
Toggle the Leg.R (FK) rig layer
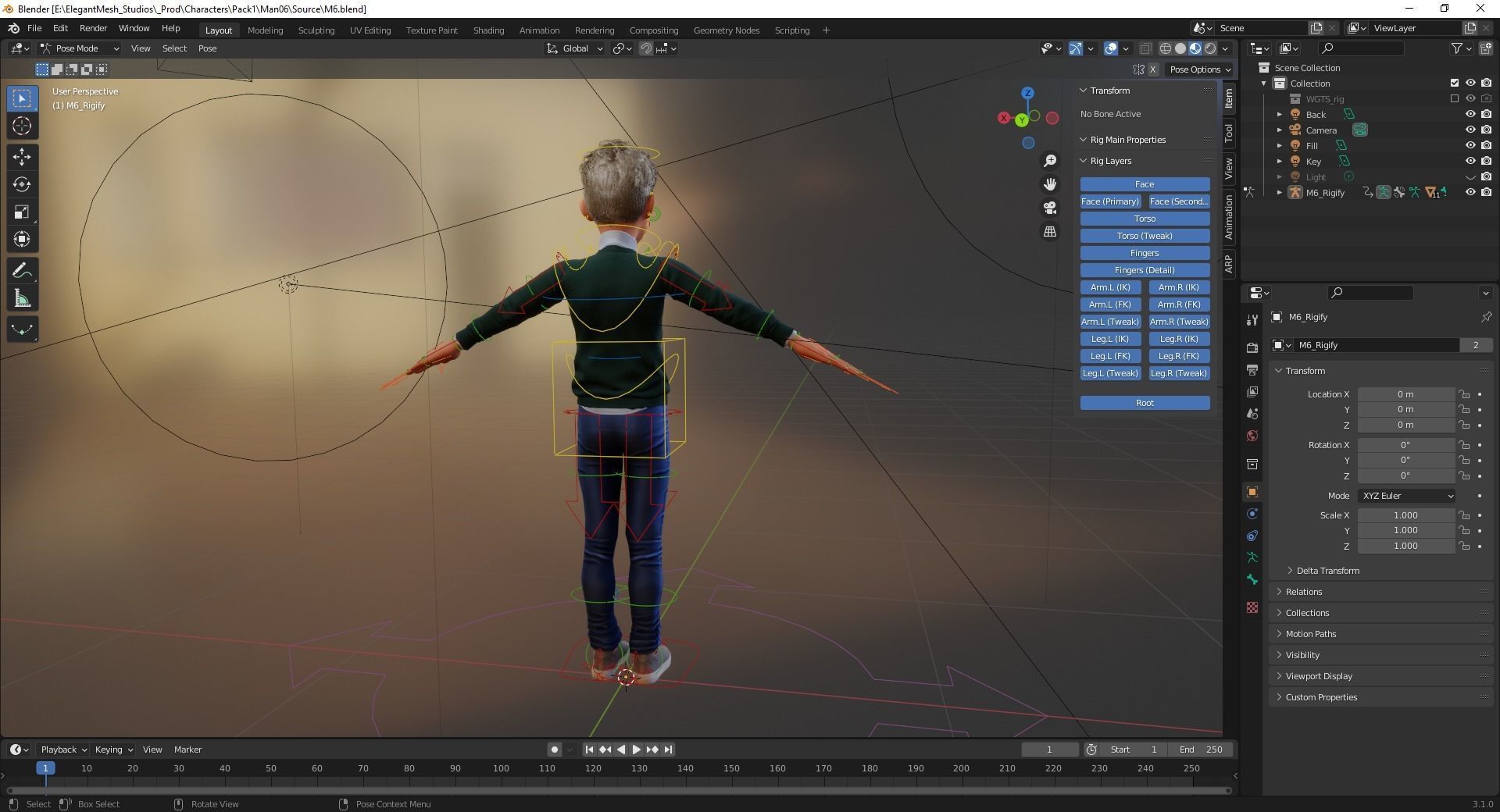1179,356
